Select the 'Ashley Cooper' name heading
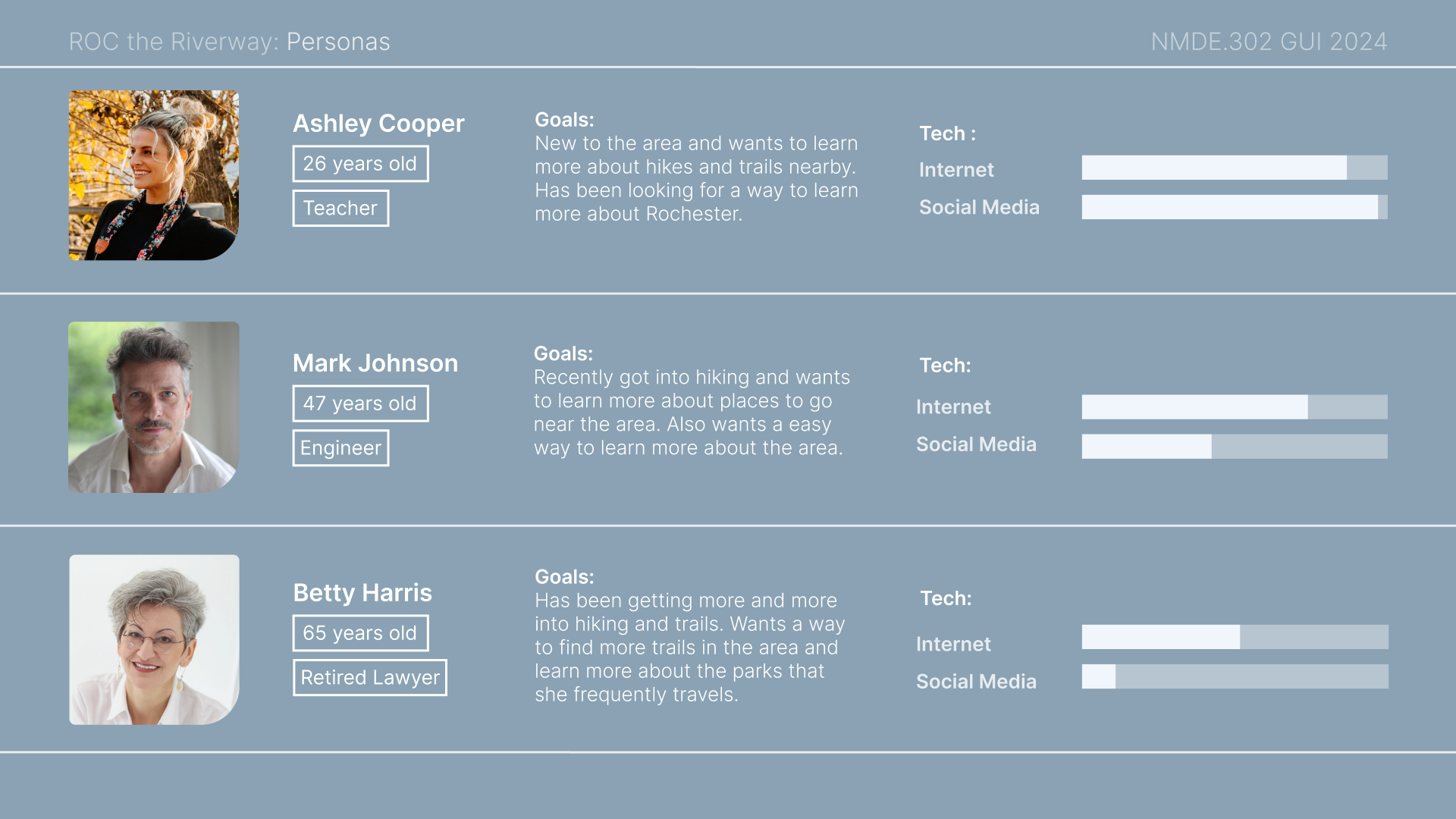Image resolution: width=1456 pixels, height=819 pixels. click(x=378, y=124)
